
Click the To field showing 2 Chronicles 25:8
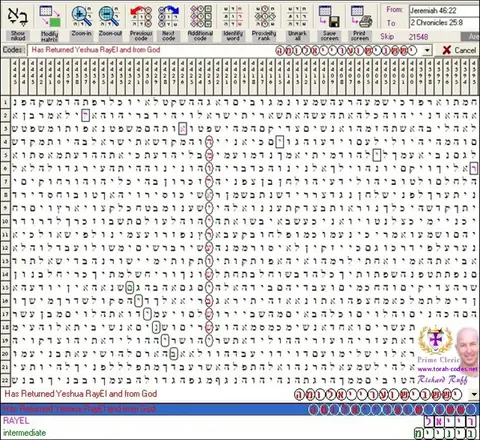(444, 23)
